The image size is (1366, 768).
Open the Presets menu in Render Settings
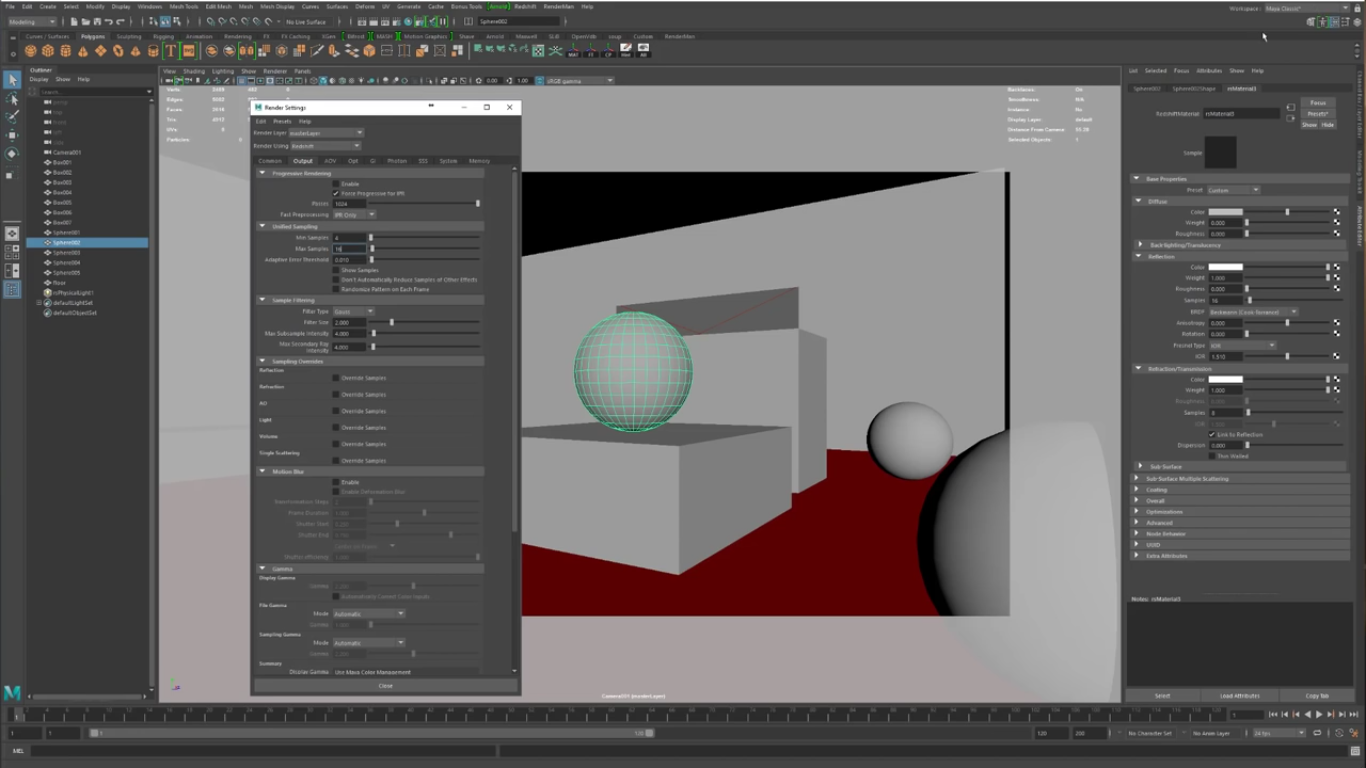pyautogui.click(x=283, y=121)
